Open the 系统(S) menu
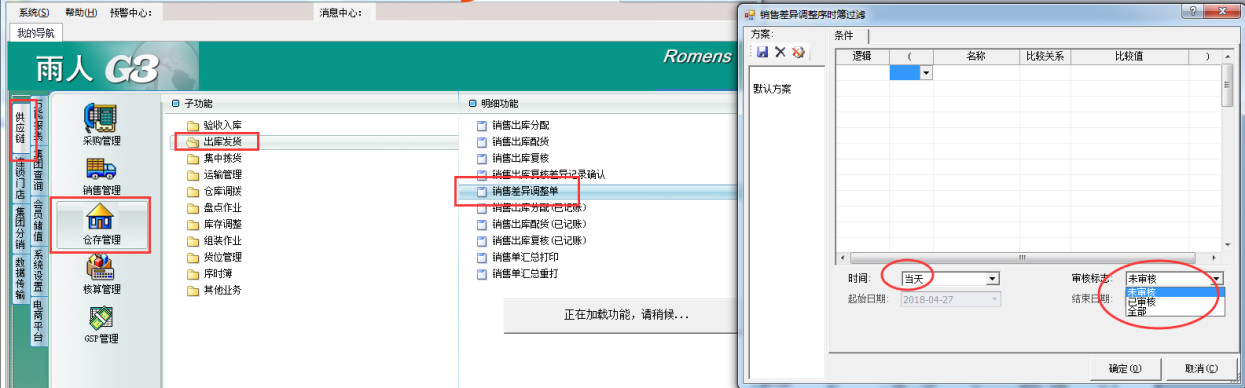1245x388 pixels. point(33,13)
